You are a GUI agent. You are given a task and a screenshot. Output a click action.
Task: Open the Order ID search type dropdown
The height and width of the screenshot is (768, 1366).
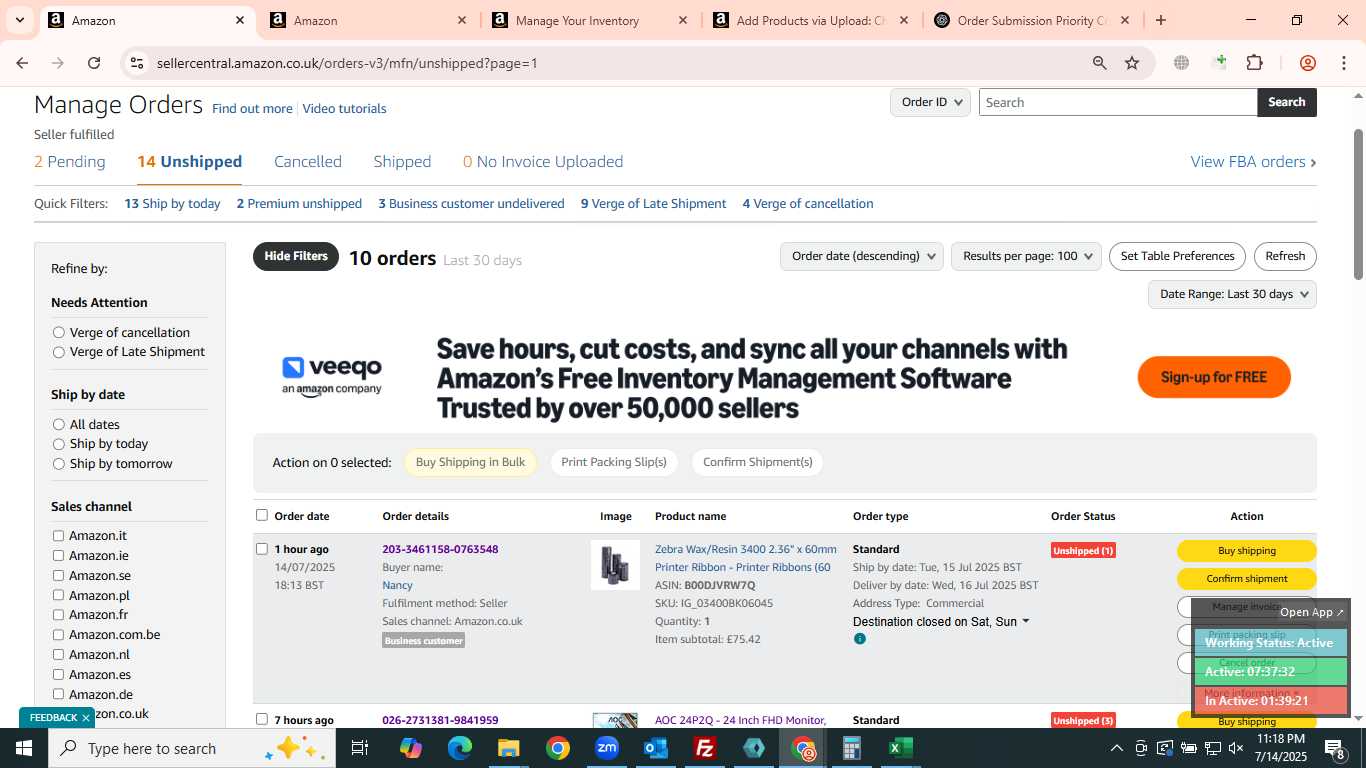[x=930, y=102]
